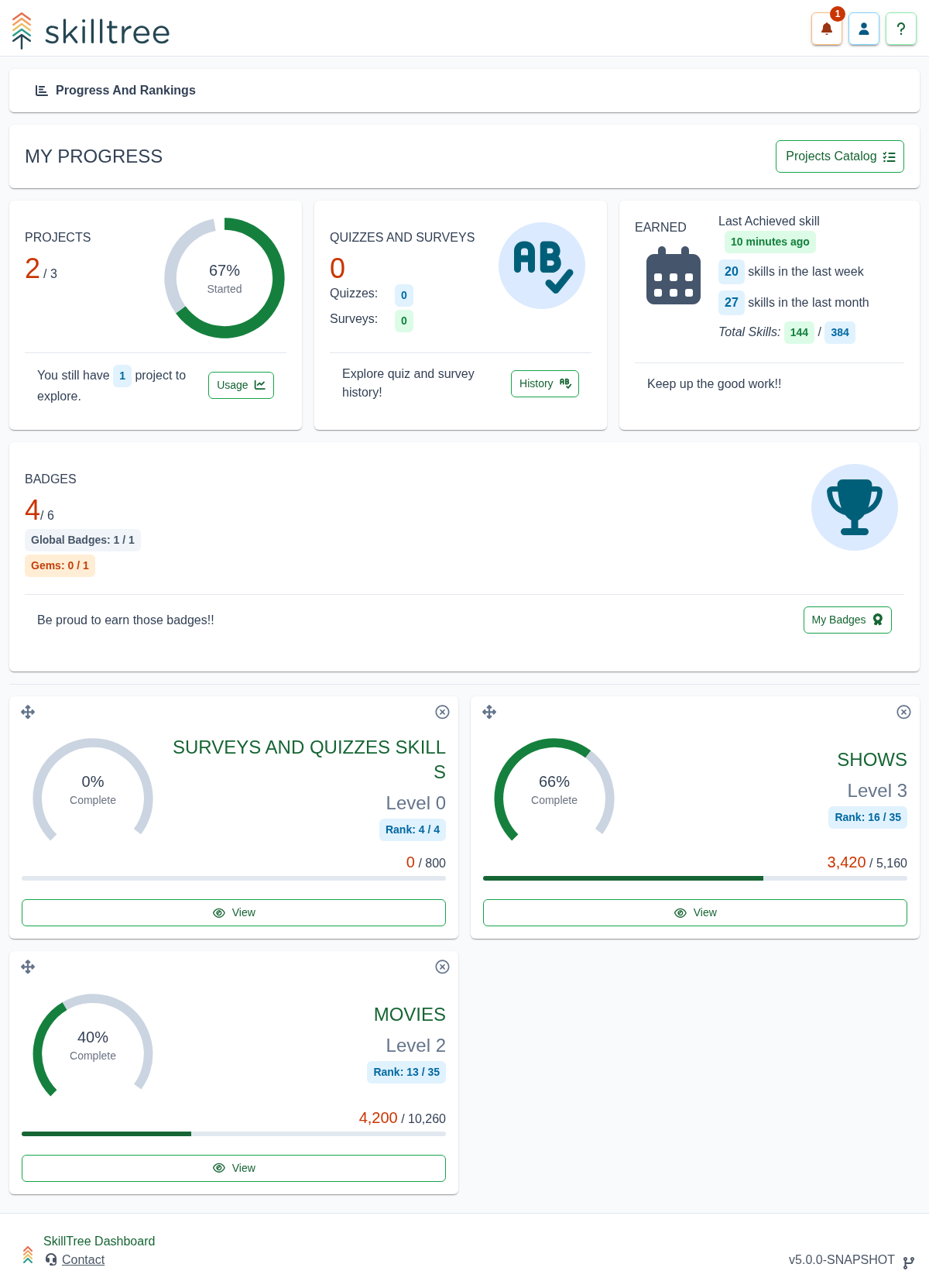Click the MY PROGRESS heading
Viewport: 929px width, 1288px height.
point(94,156)
